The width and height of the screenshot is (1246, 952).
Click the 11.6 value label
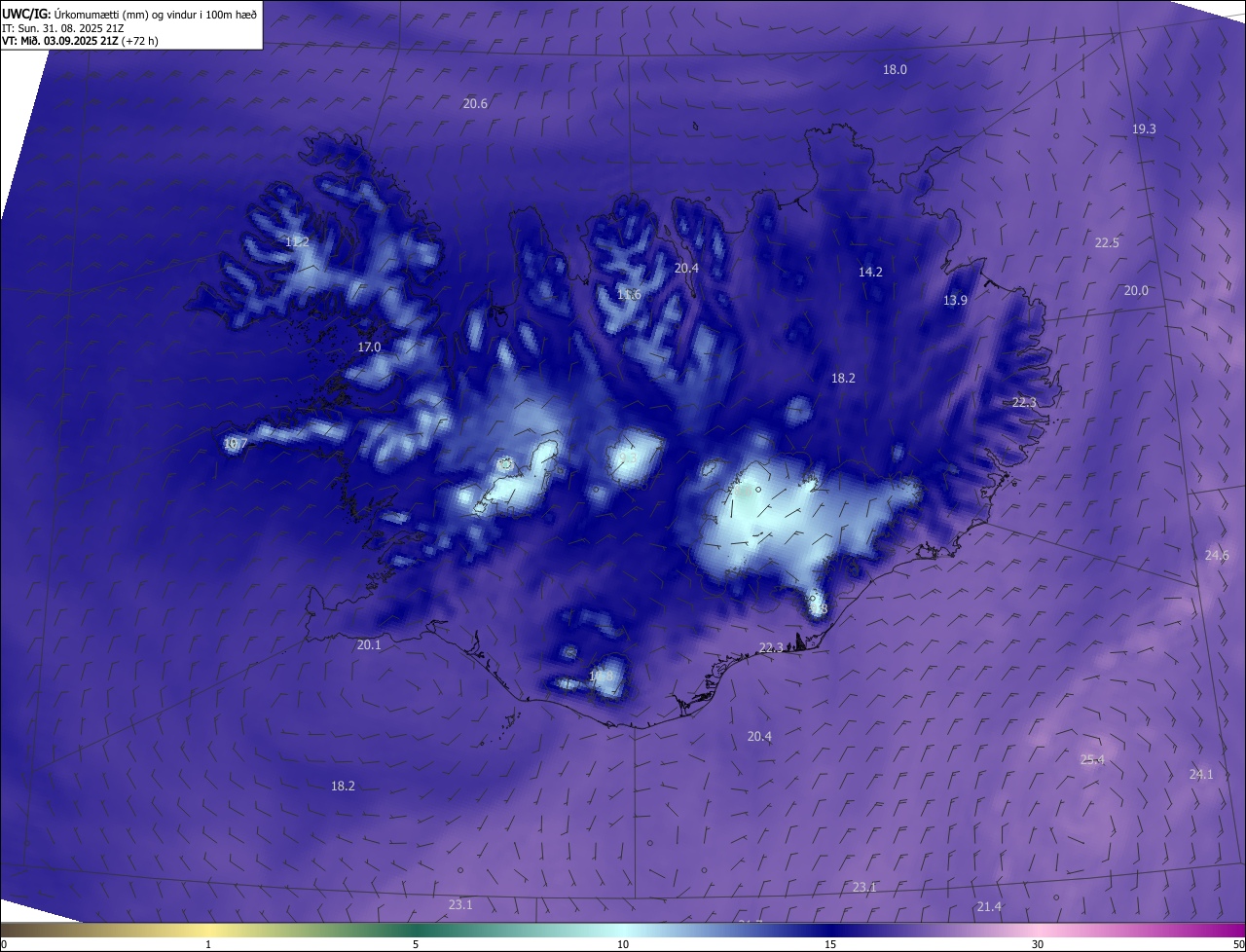pos(629,295)
